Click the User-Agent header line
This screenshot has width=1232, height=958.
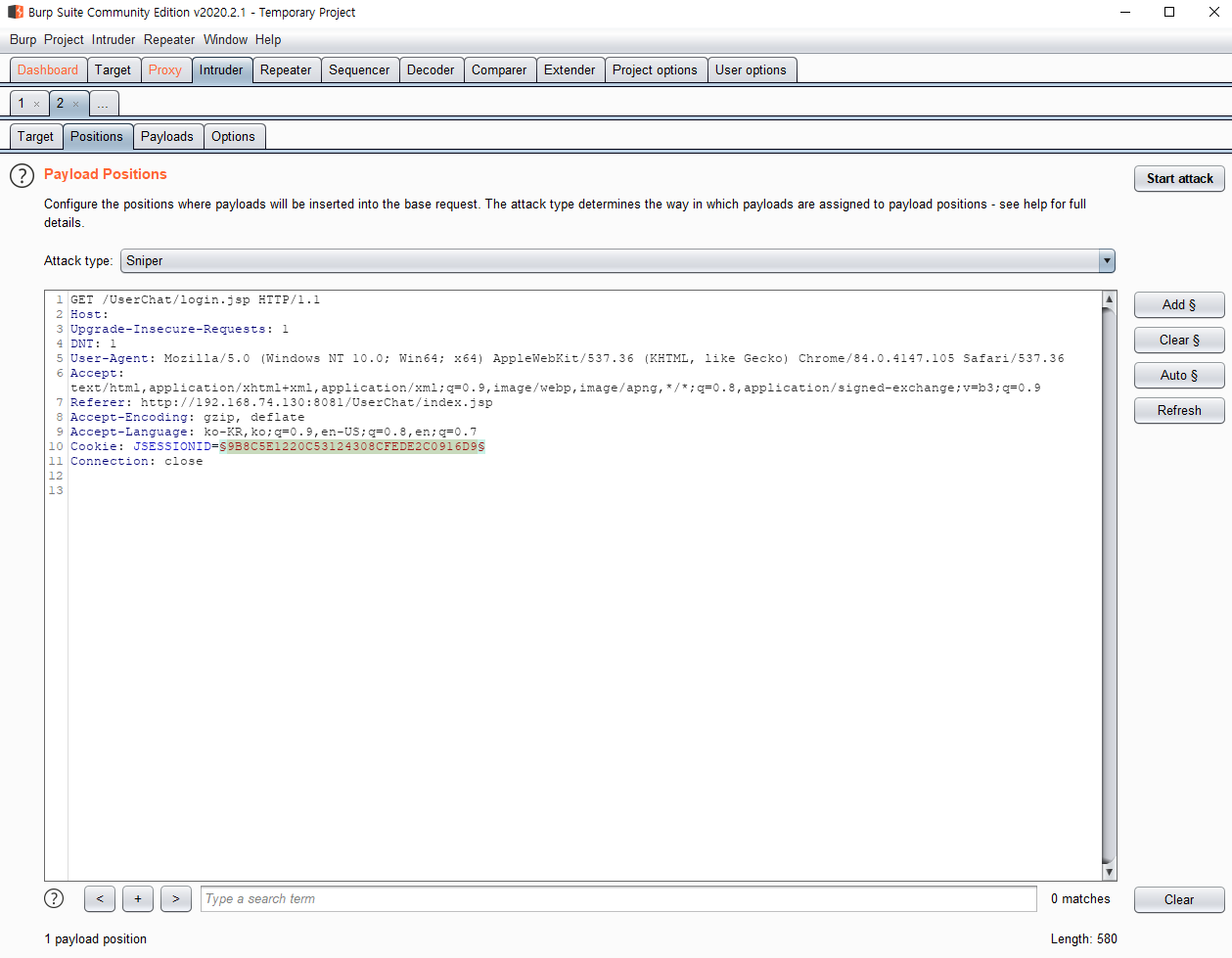pos(567,359)
